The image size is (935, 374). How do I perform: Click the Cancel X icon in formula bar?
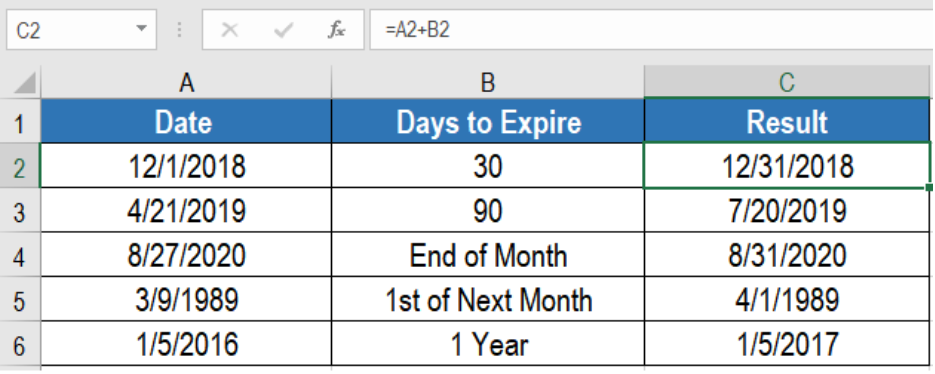230,29
